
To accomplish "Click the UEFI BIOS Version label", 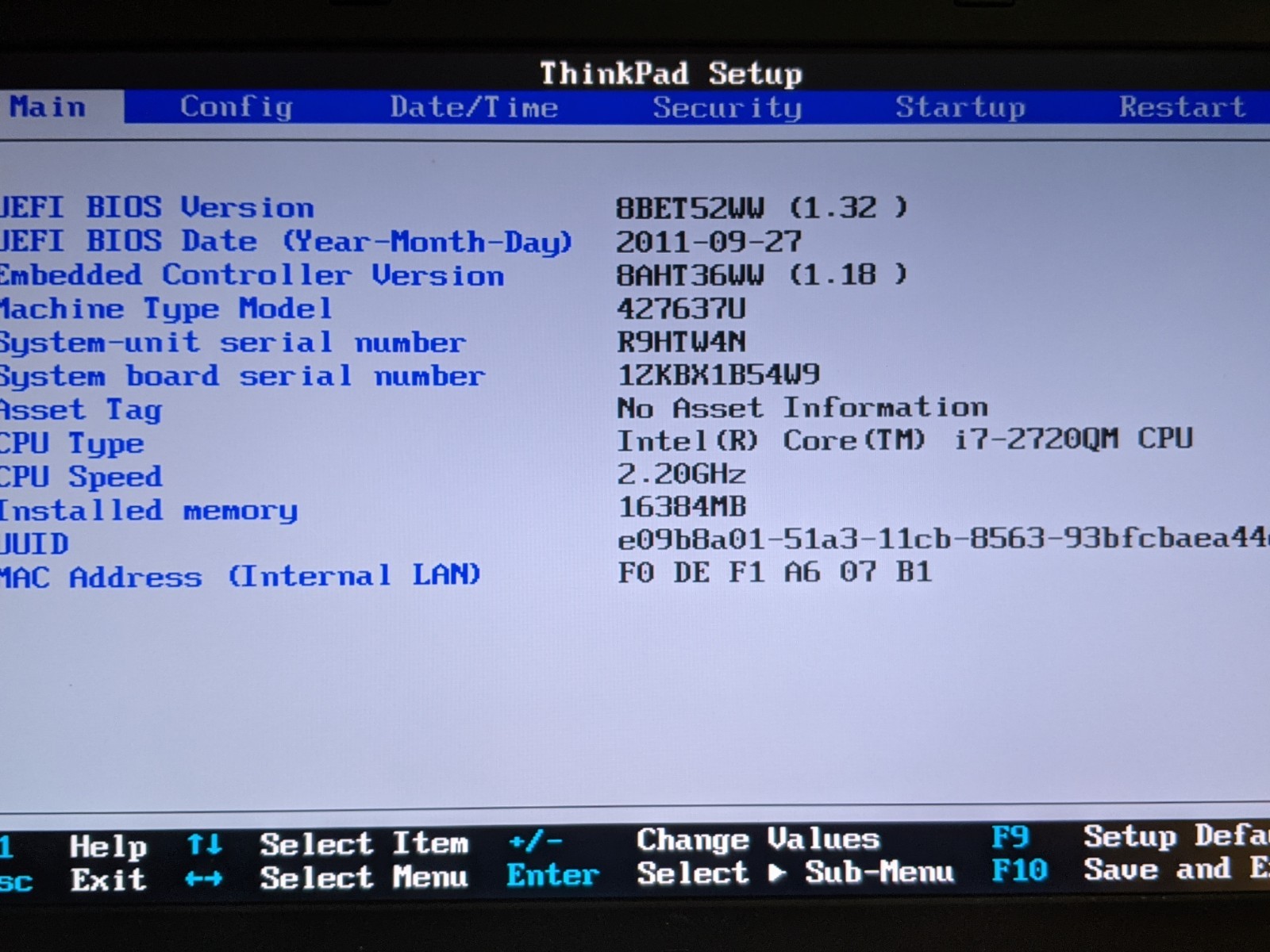I will click(157, 207).
